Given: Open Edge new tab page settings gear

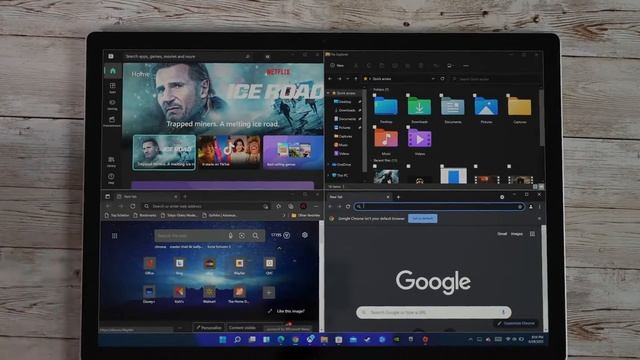Looking at the screenshot, I should coord(304,235).
